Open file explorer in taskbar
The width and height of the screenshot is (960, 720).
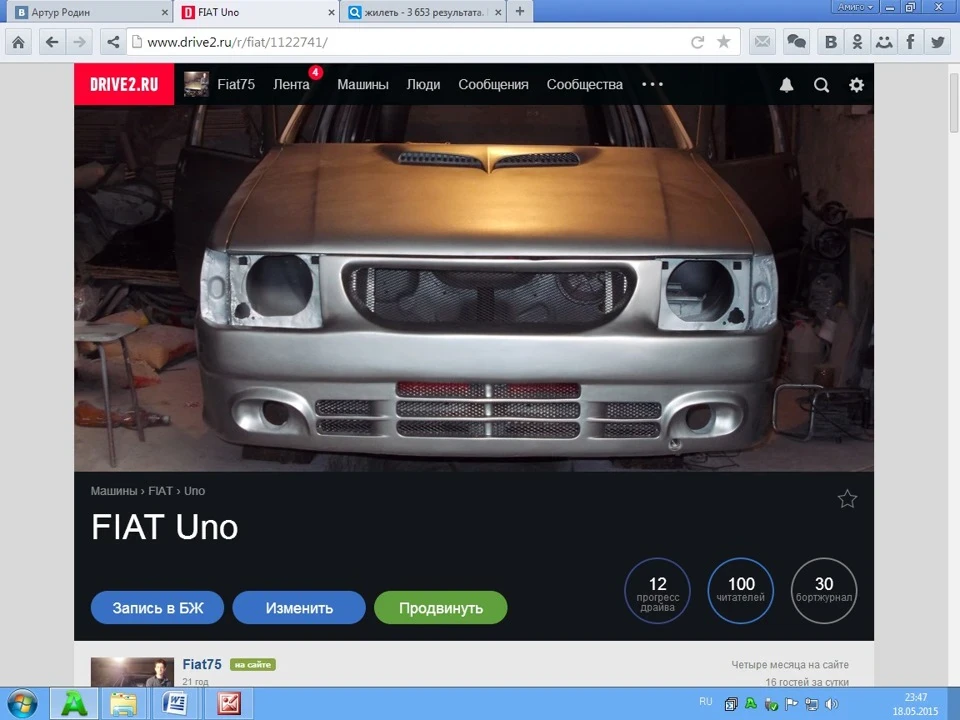click(x=124, y=704)
